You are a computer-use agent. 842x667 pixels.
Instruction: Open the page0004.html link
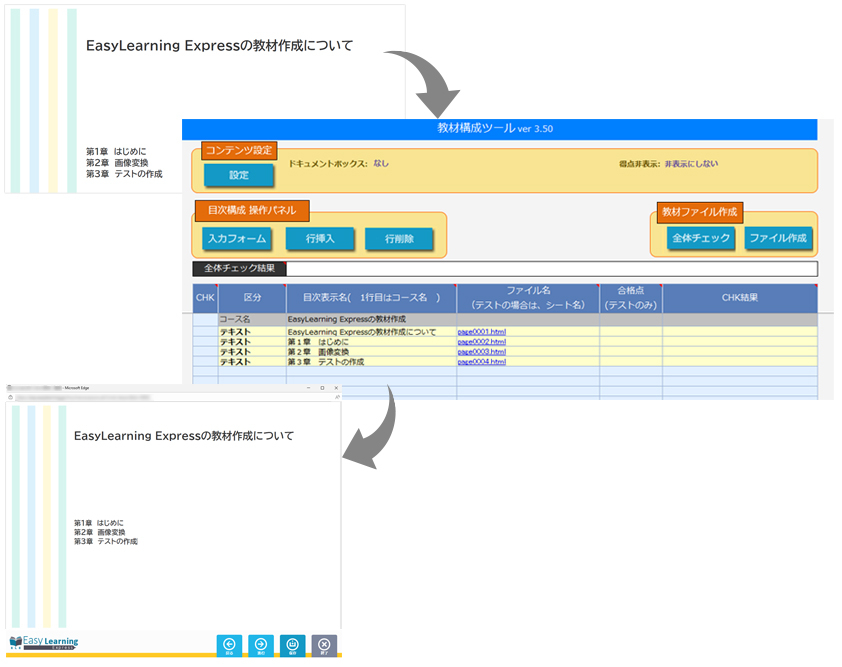pyautogui.click(x=481, y=362)
